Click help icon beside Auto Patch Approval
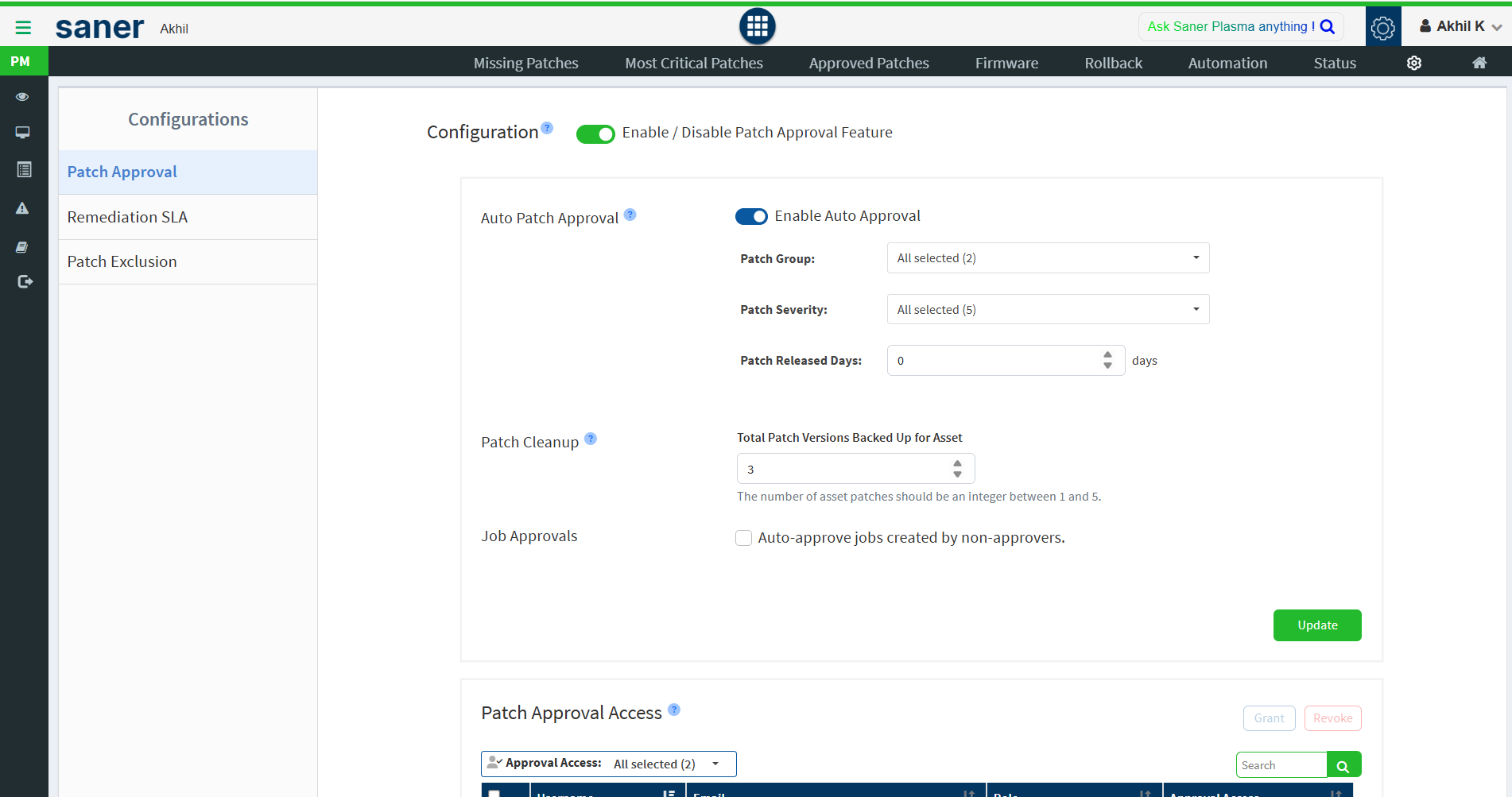 [x=630, y=215]
